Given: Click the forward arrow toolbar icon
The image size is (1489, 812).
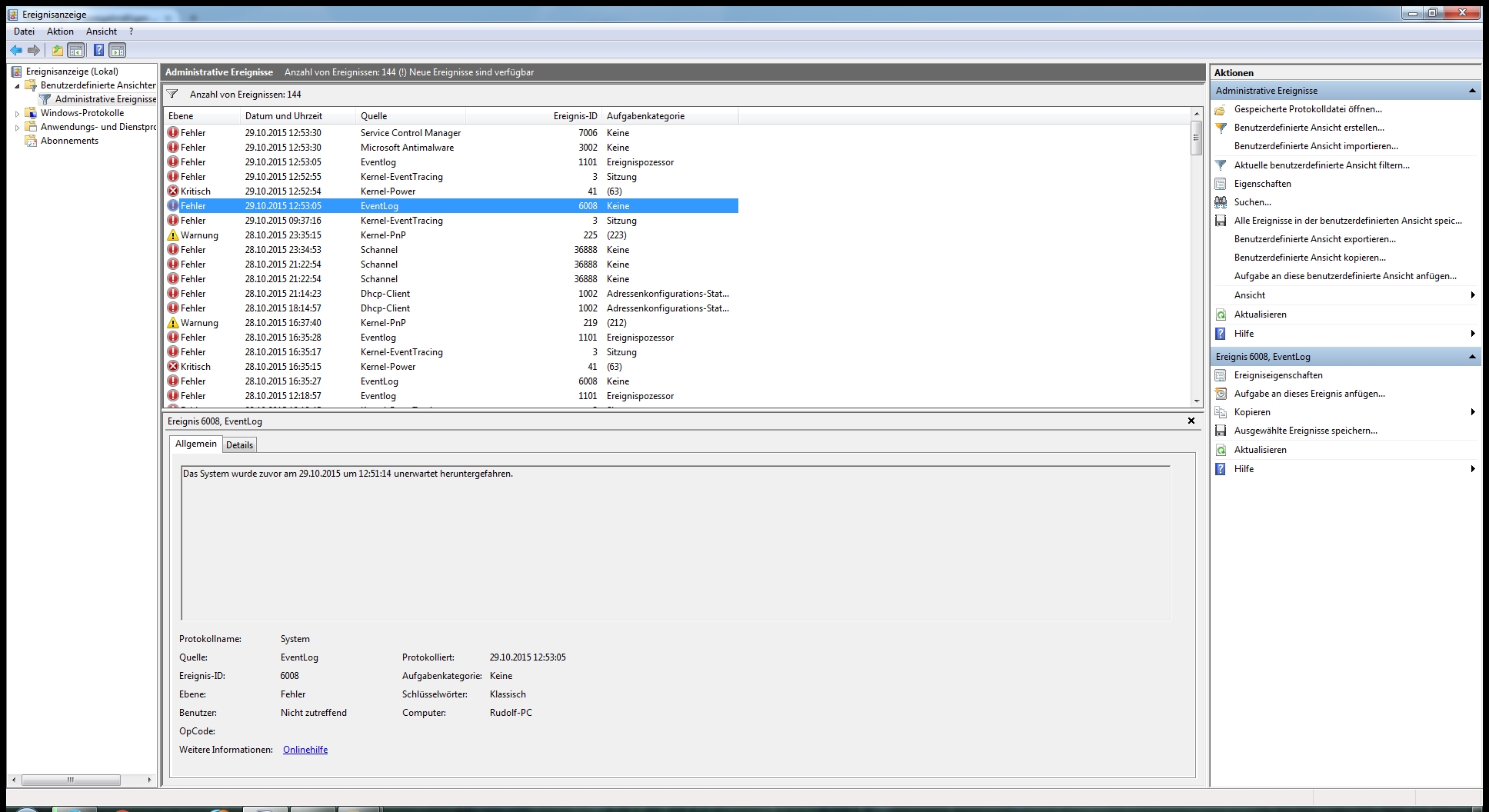Looking at the screenshot, I should 34,51.
